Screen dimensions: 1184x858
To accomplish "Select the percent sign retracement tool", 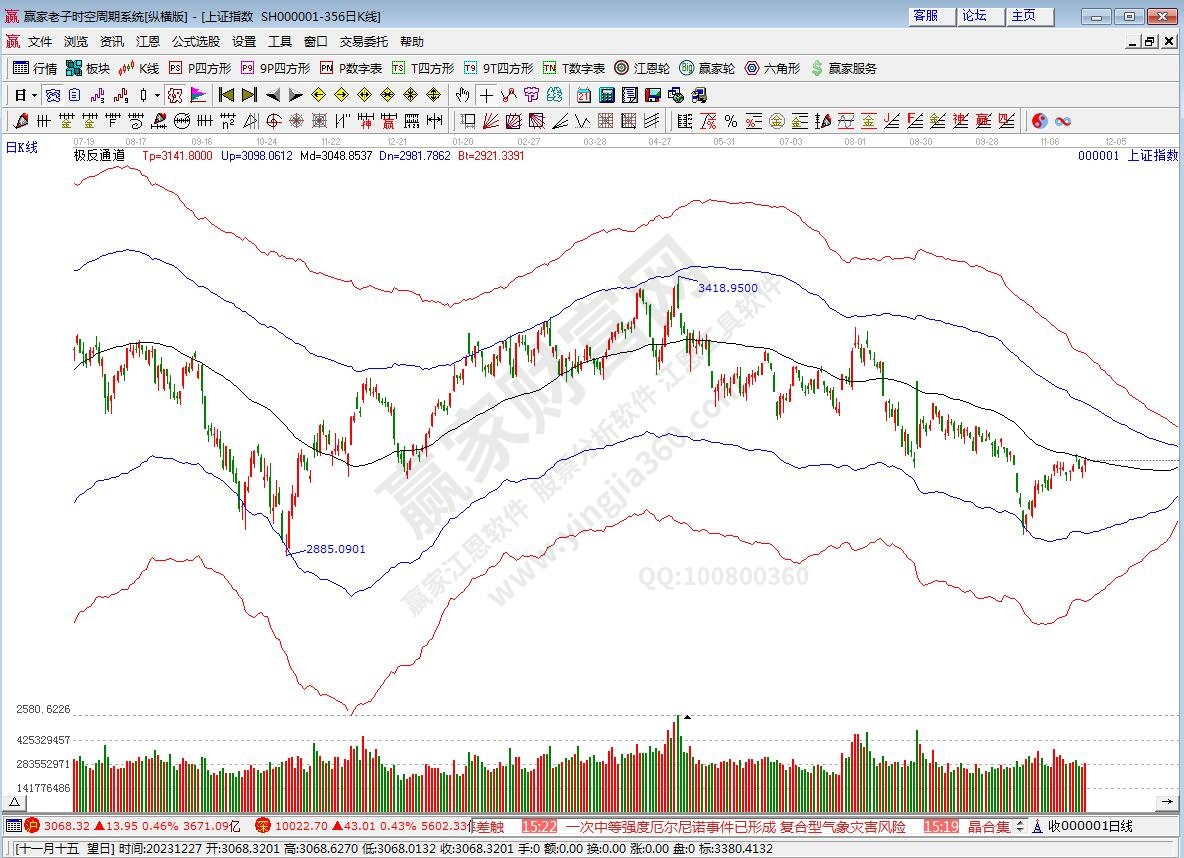I will click(731, 121).
